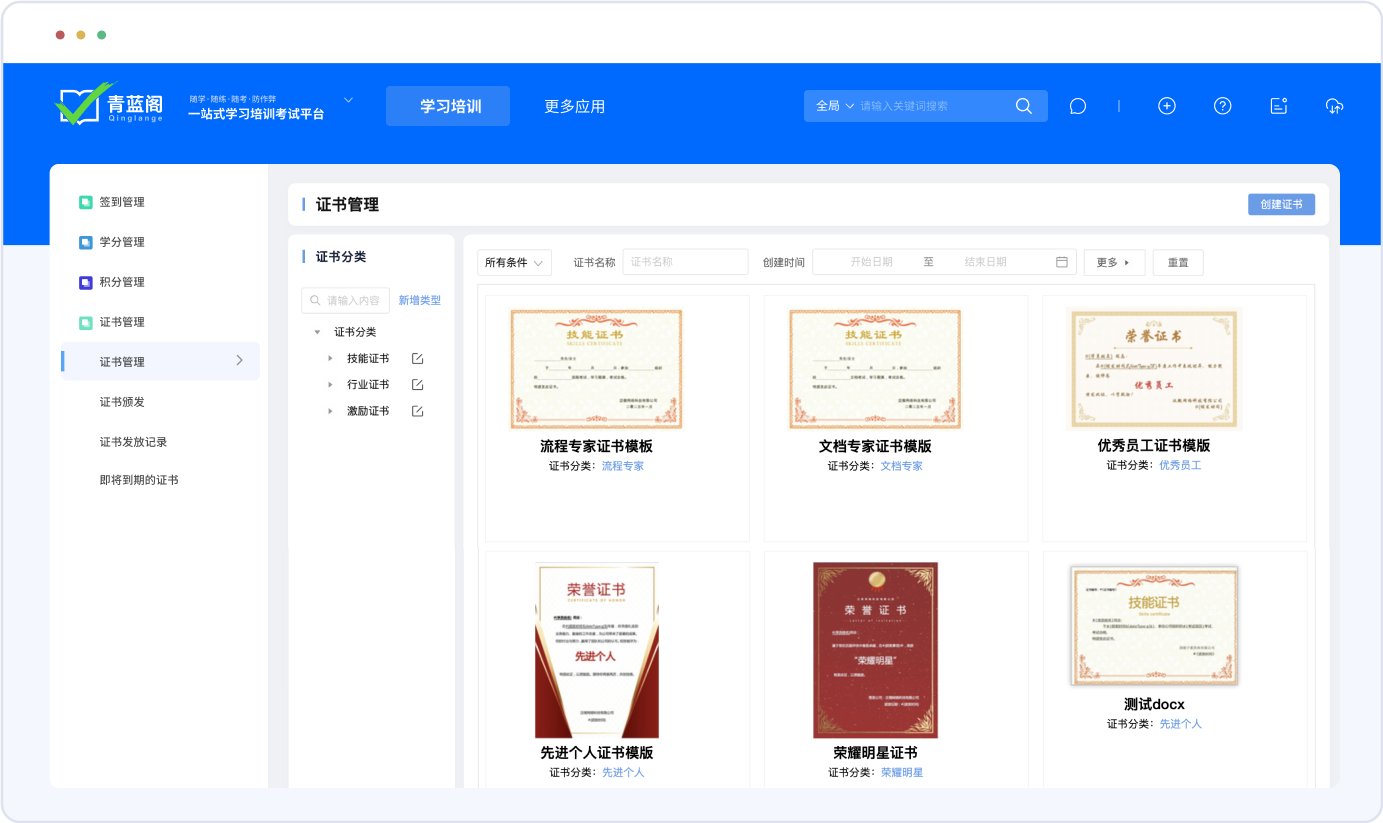Click the search magnifier icon

(1023, 106)
